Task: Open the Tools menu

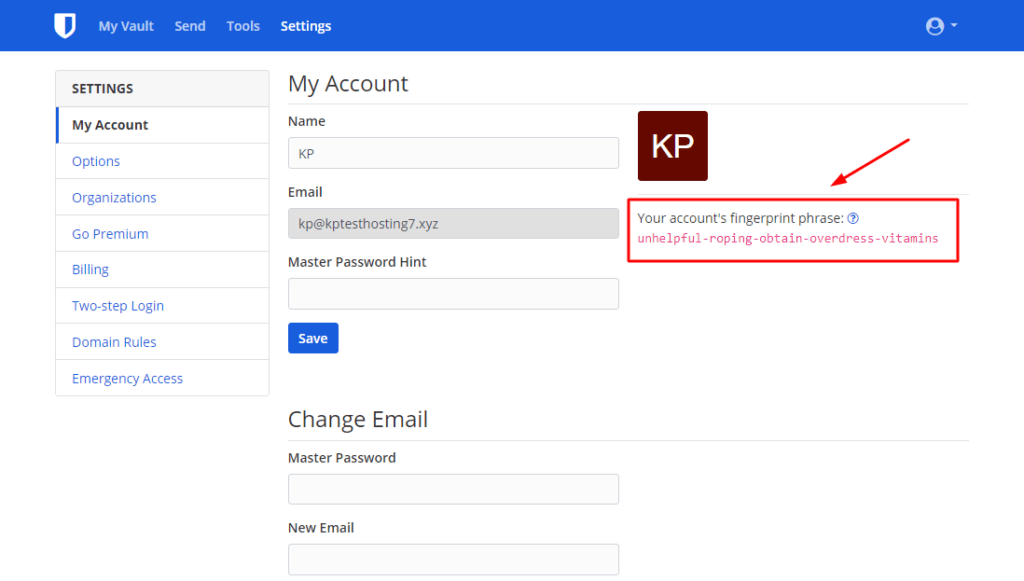Action: tap(242, 26)
